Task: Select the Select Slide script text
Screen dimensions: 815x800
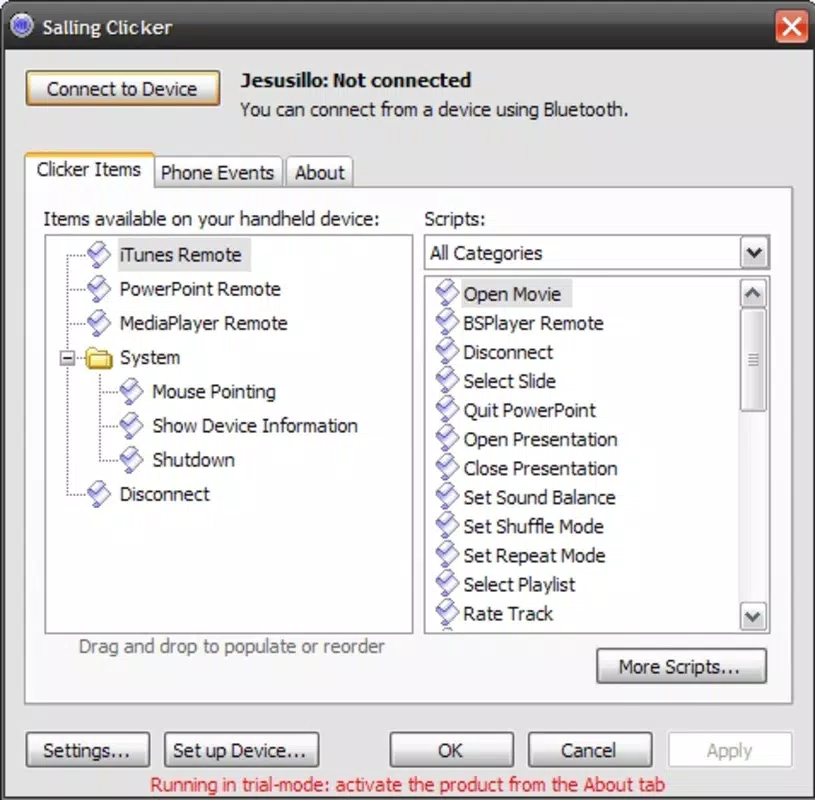Action: 510,381
